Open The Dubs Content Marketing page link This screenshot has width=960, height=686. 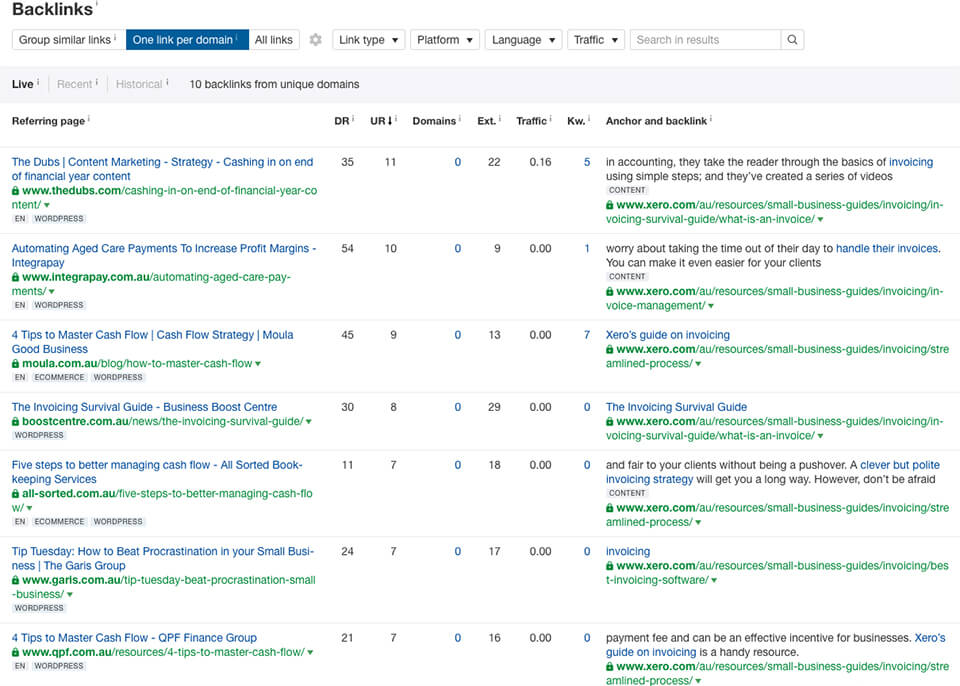tap(162, 169)
